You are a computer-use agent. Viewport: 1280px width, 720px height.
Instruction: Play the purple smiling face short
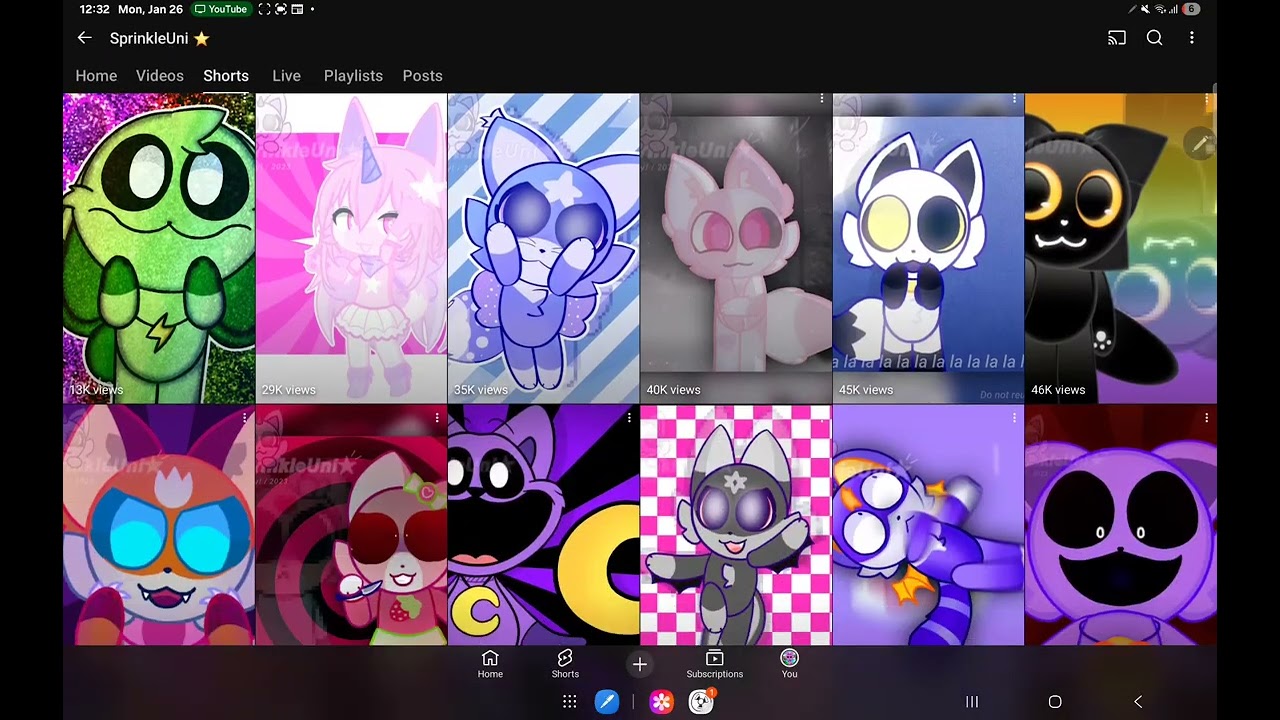[1121, 525]
